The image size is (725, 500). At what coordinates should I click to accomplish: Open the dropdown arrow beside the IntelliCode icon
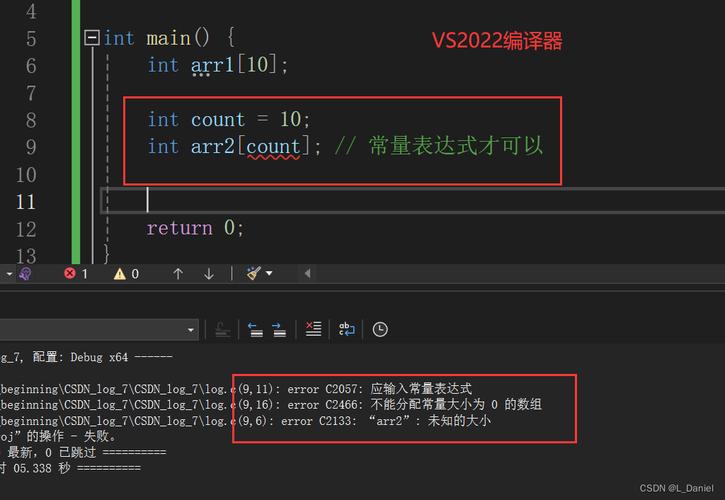point(9,274)
